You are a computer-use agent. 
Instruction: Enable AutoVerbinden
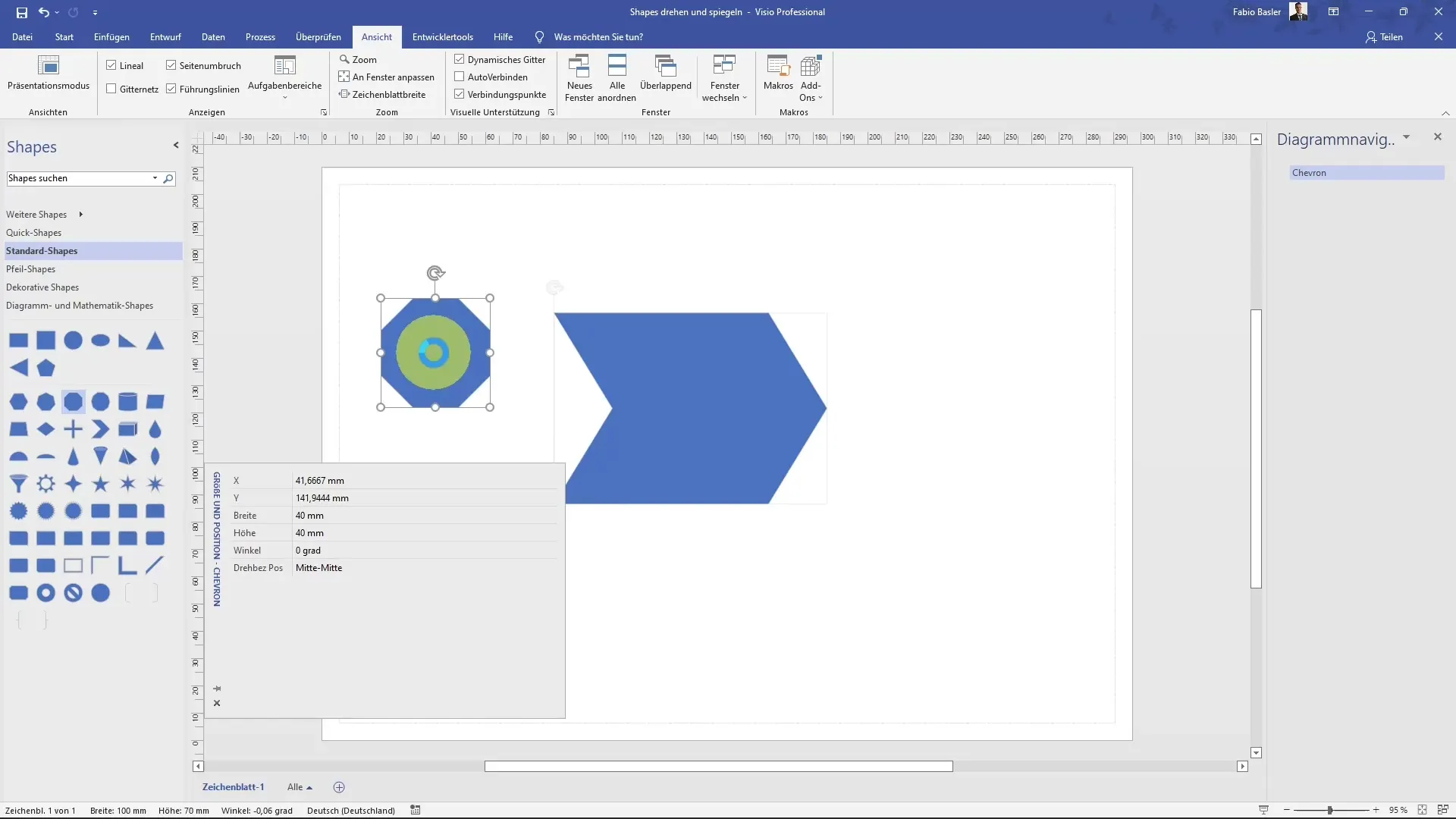pyautogui.click(x=460, y=77)
